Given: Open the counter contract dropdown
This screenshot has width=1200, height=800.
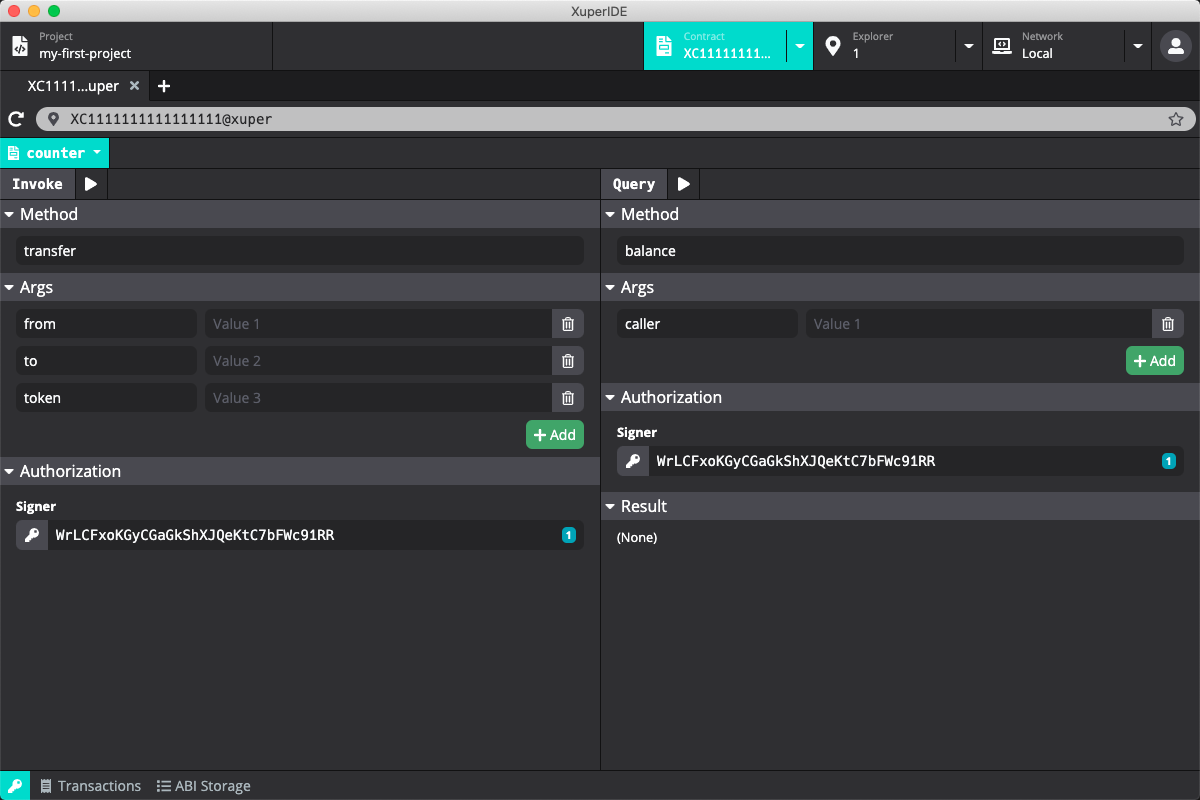Looking at the screenshot, I should point(55,153).
